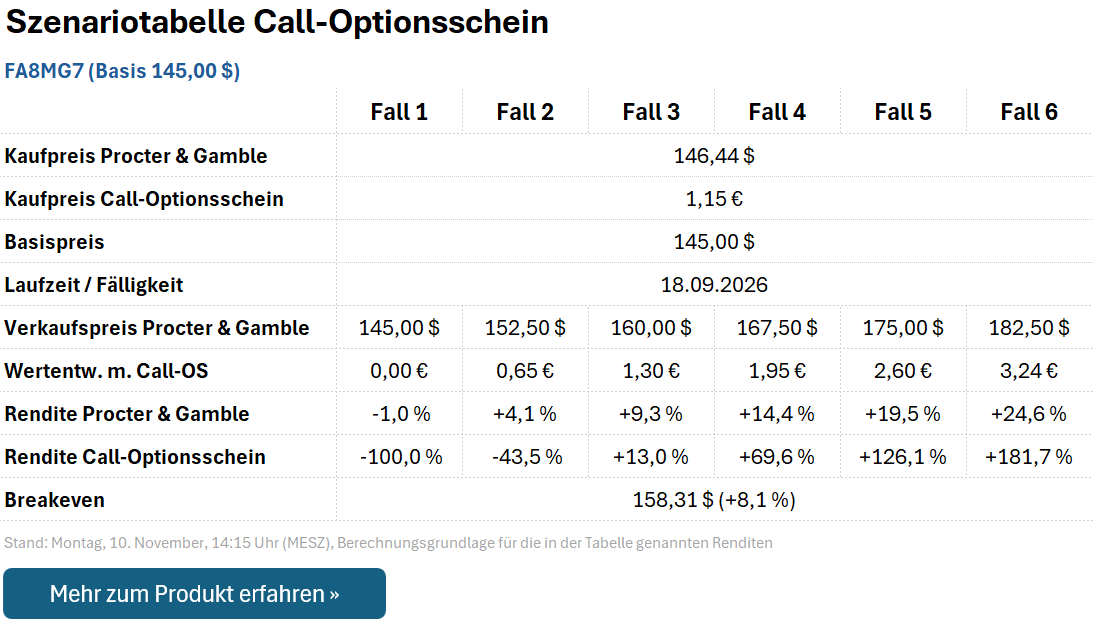Select the Rendite Procter & Gamble +24,6 % cell
This screenshot has width=1097, height=623.
1029,413
